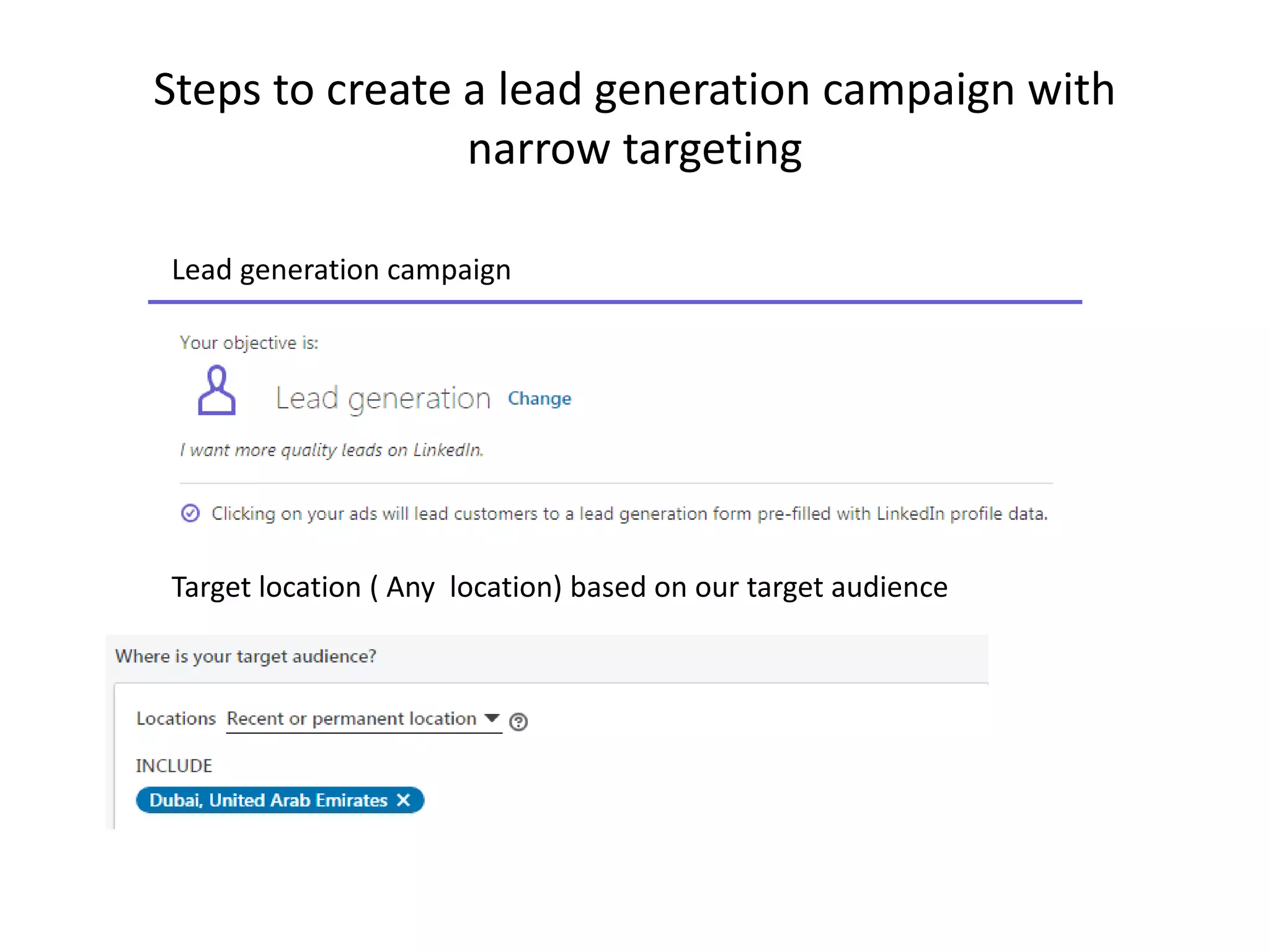Click the sentence about pre-filled LinkedIn profile data
Image resolution: width=1270 pixels, height=952 pixels.
(x=629, y=514)
